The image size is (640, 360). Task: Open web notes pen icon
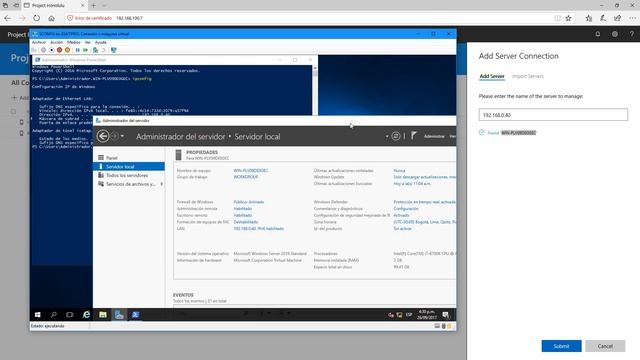coord(603,18)
